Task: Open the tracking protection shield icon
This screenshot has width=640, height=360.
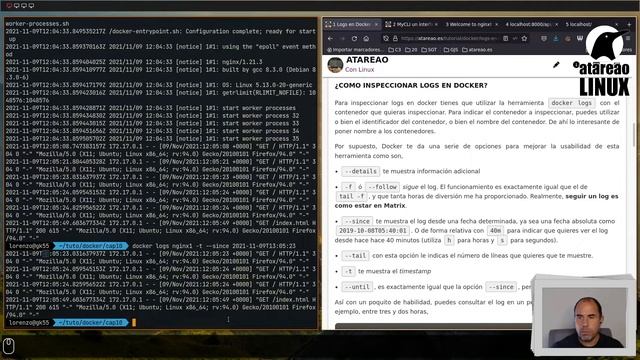Action: (386, 38)
